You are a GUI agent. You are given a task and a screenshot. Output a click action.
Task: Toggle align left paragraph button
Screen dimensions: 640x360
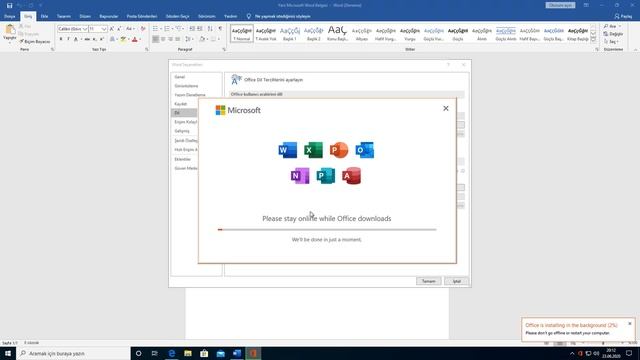[156, 39]
